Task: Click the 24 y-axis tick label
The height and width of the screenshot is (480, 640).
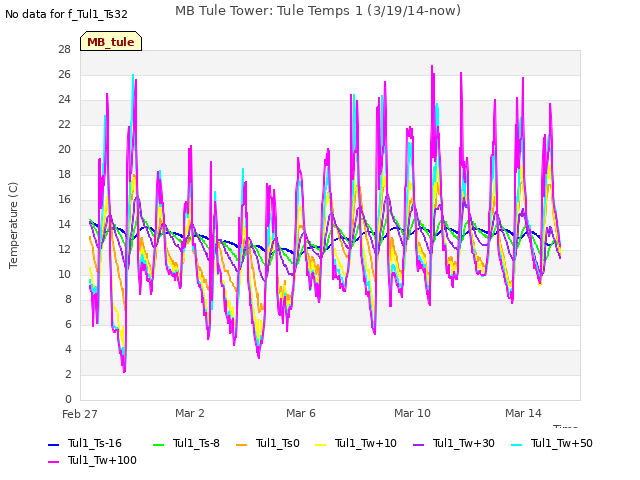Action: (65, 100)
